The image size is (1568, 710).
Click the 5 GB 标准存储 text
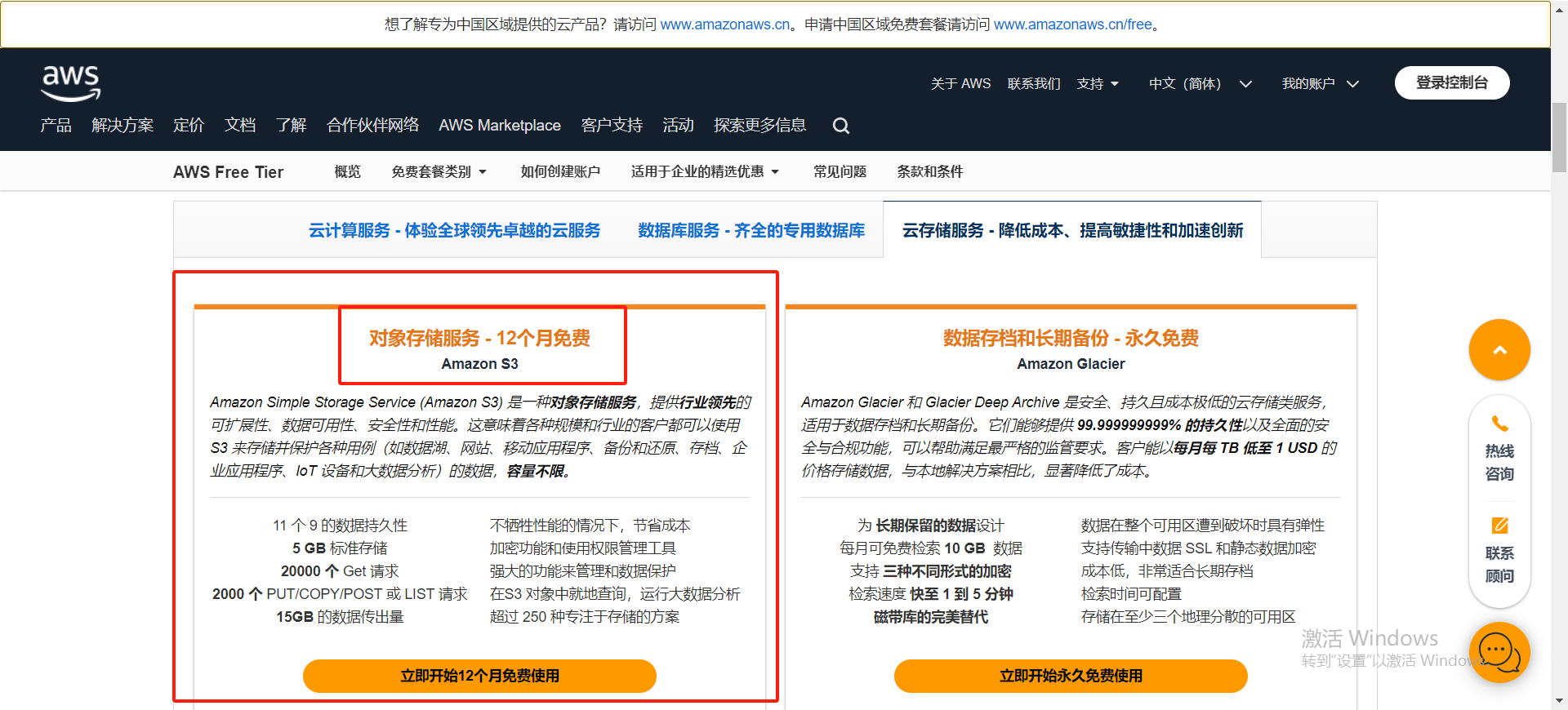(x=340, y=548)
